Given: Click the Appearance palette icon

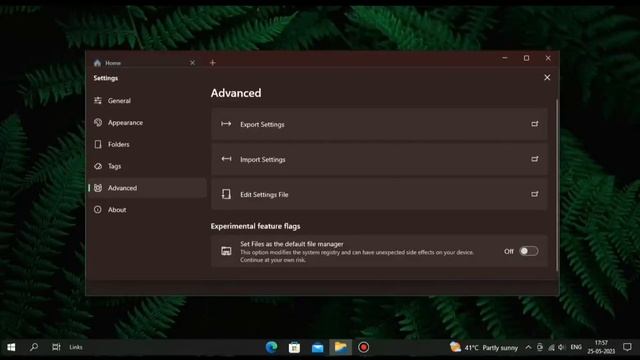Looking at the screenshot, I should 98,122.
